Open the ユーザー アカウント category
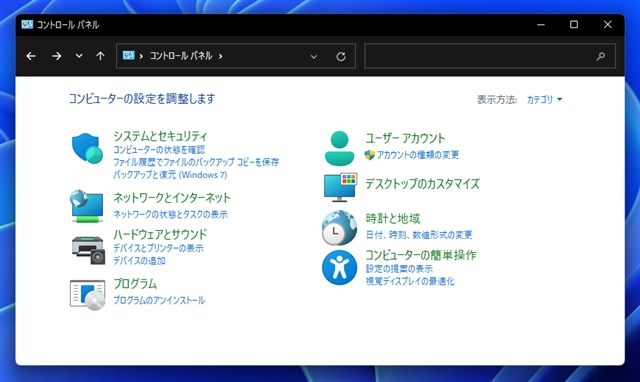Viewport: 640px width, 382px height. tap(405, 138)
